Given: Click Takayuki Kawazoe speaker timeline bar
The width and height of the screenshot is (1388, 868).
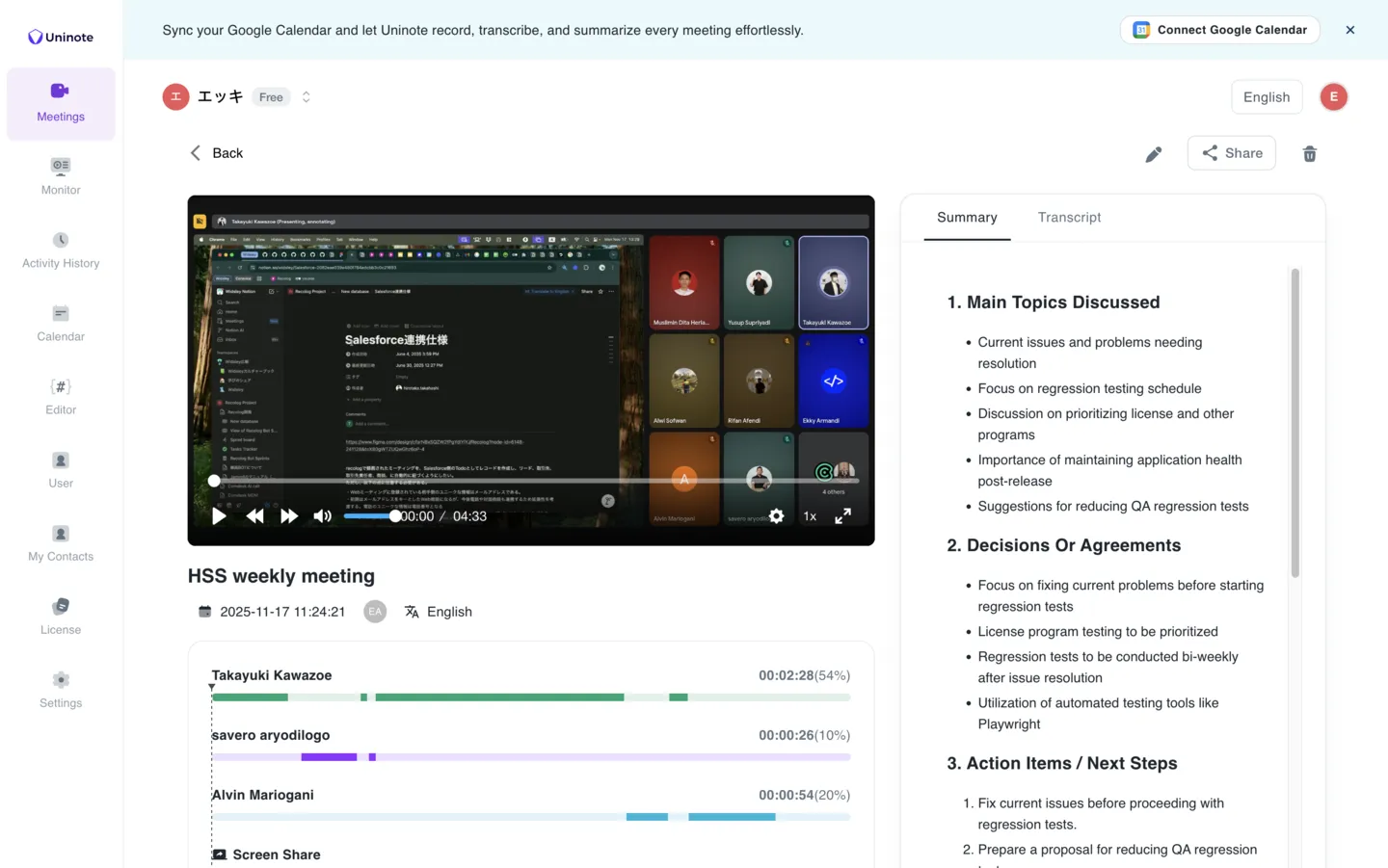Looking at the screenshot, I should coord(499,697).
